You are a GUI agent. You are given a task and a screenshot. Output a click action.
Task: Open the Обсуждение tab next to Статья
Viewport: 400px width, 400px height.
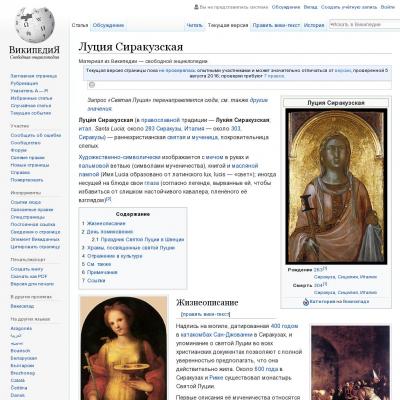tap(108, 25)
